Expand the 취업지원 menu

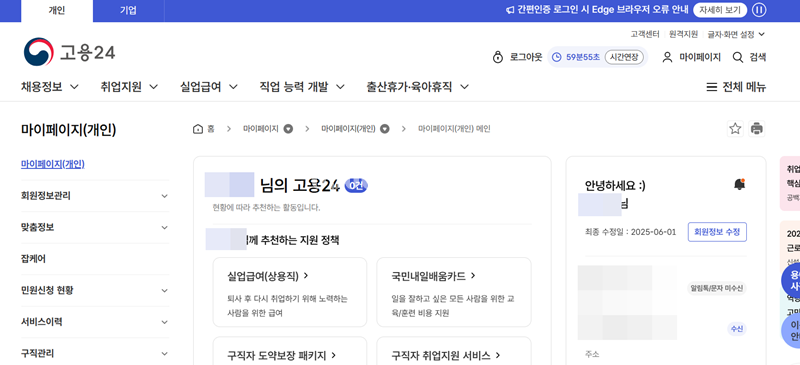[x=129, y=87]
